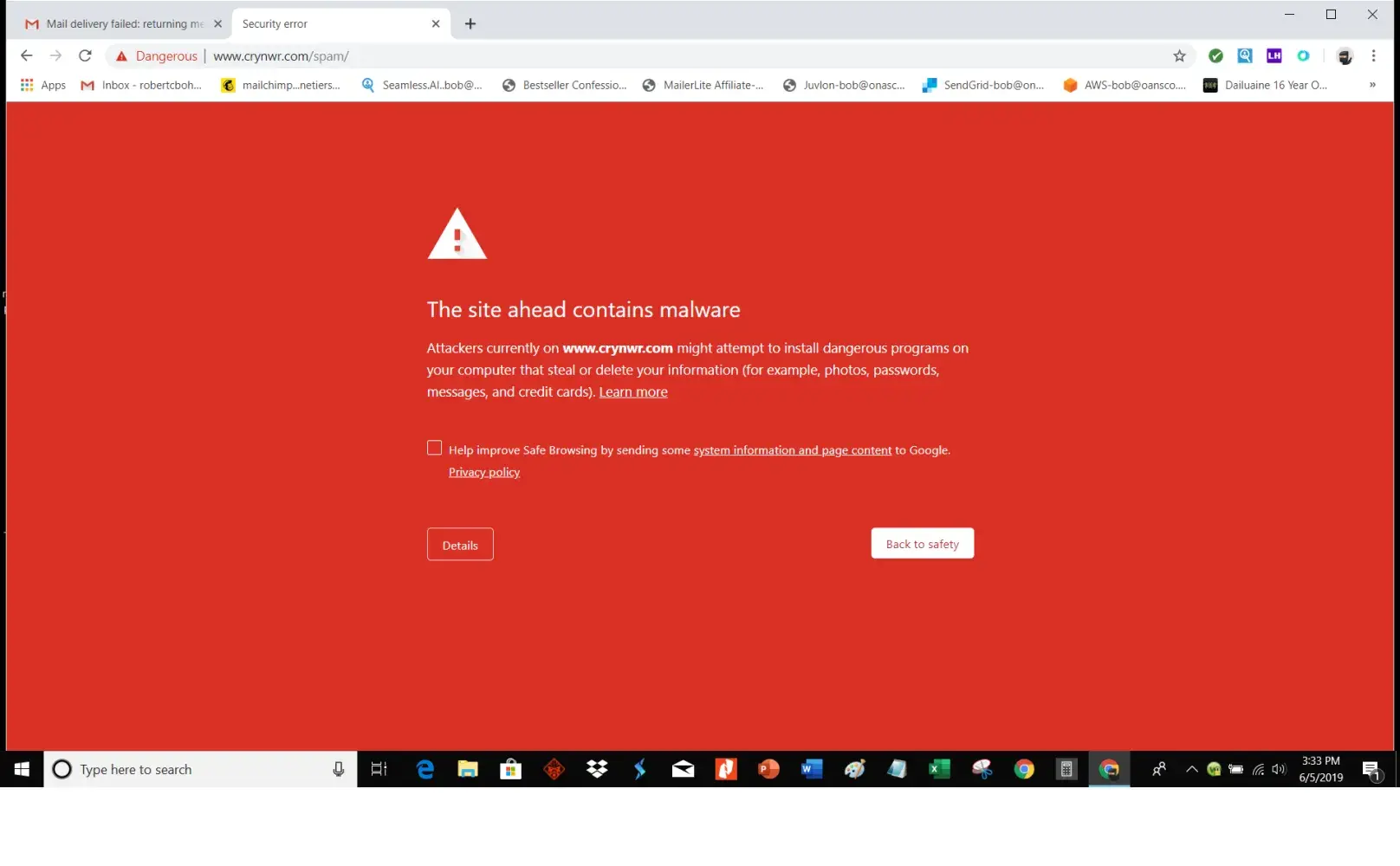Open the Apps grid shortcut
The image size is (1400, 866).
click(43, 85)
